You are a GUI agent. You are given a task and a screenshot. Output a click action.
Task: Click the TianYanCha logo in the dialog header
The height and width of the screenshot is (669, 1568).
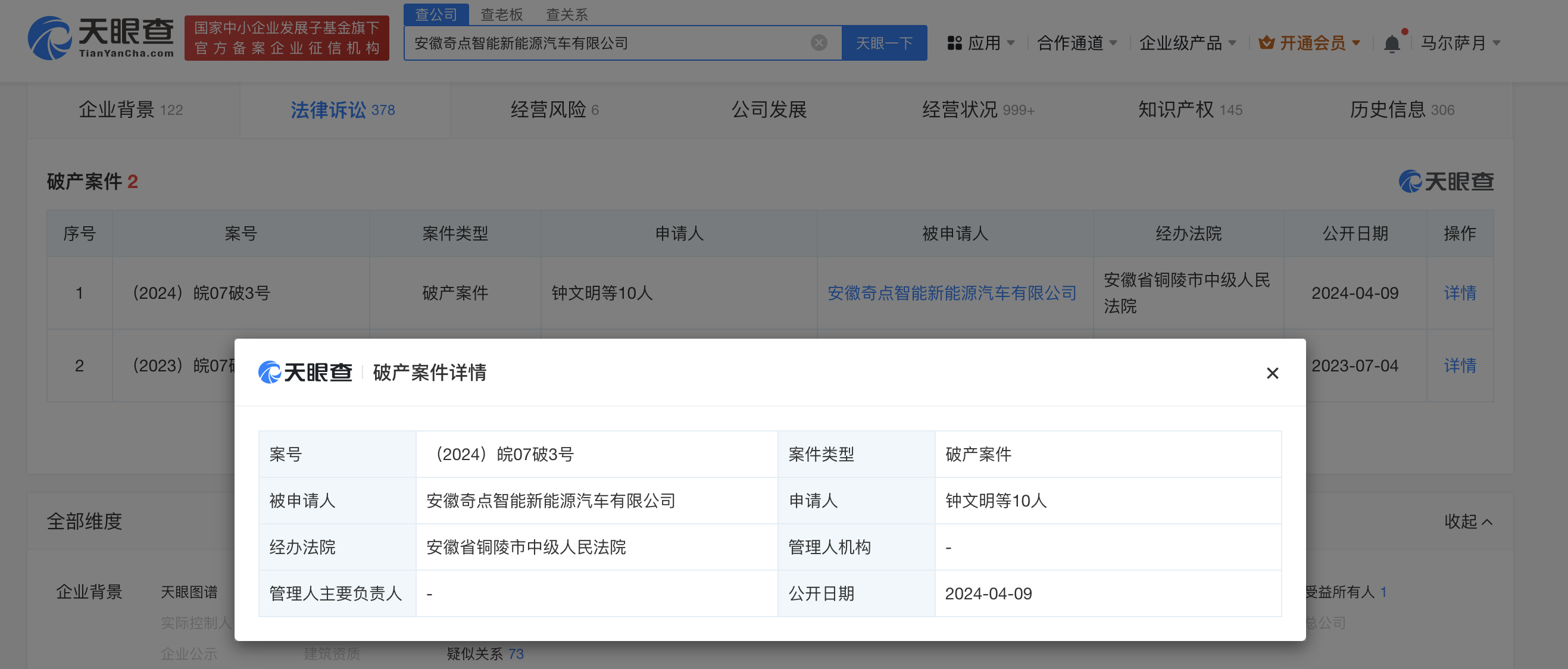(305, 373)
